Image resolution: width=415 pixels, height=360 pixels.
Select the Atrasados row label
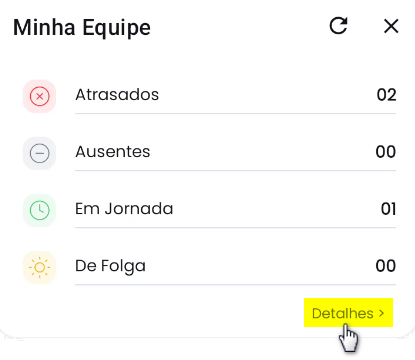pyautogui.click(x=117, y=95)
